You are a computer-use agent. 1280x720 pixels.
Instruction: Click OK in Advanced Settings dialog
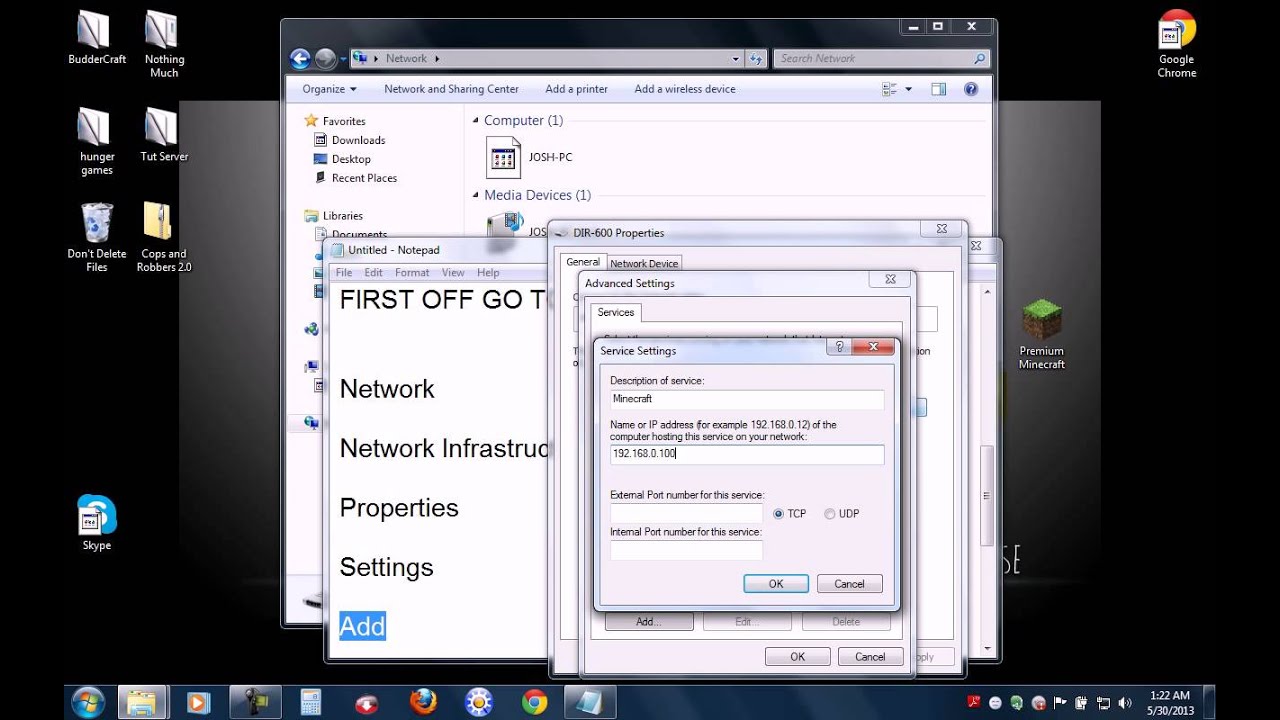click(797, 657)
